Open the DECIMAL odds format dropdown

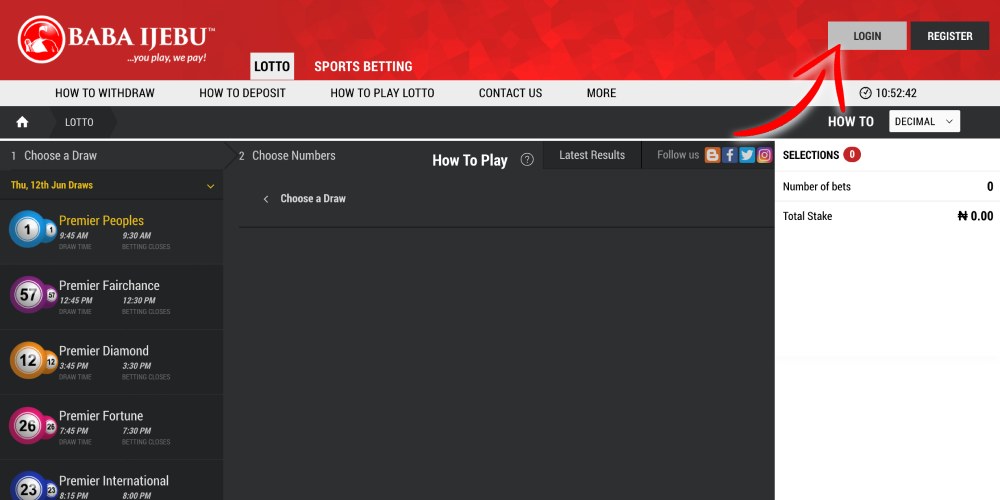924,121
